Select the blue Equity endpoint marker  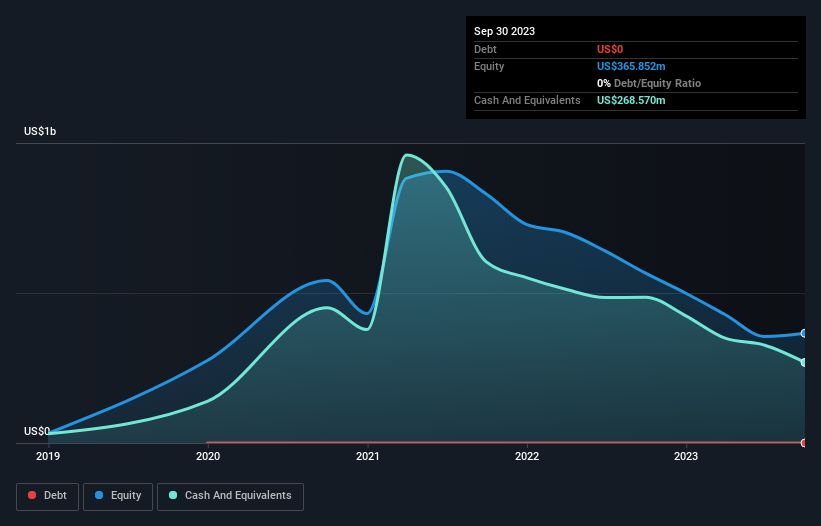tap(804, 333)
